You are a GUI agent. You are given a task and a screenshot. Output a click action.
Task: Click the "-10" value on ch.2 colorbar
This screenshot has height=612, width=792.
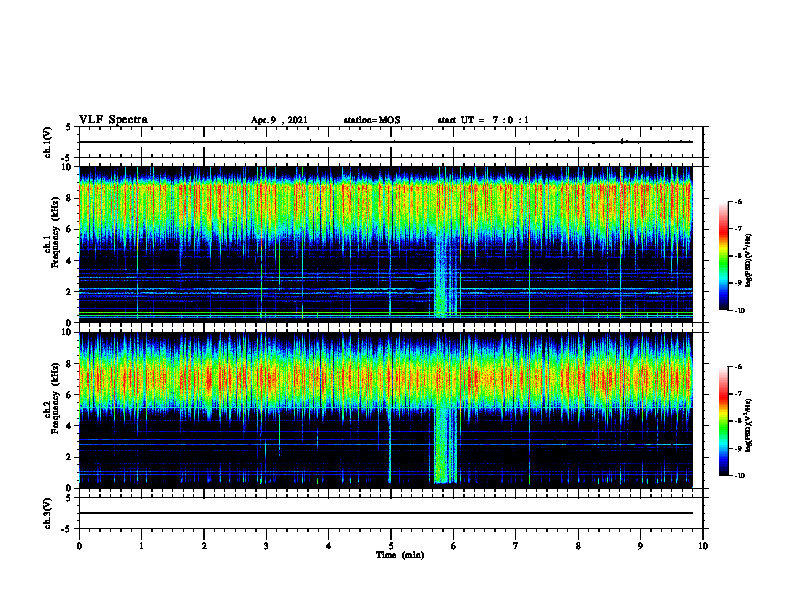click(739, 476)
